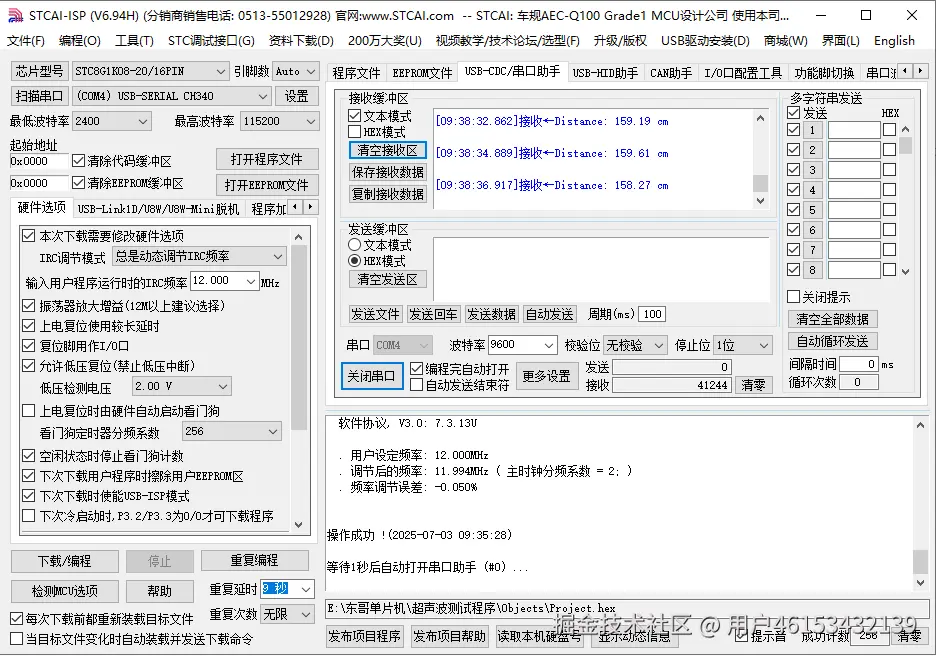Screen dimensions: 936x657
Task: Click 清零 button next to receive counter
Action: tap(753, 385)
